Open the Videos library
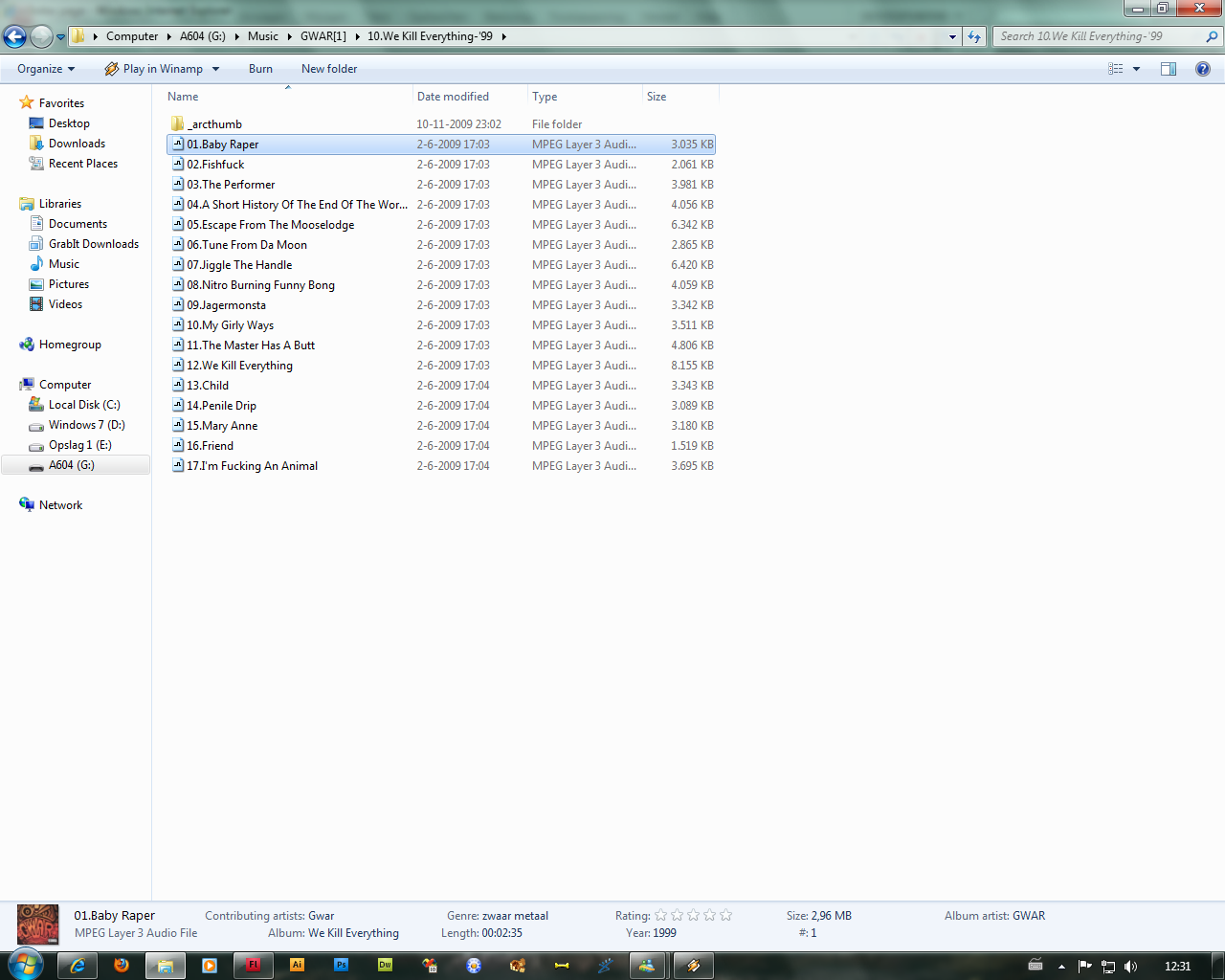 click(x=65, y=304)
